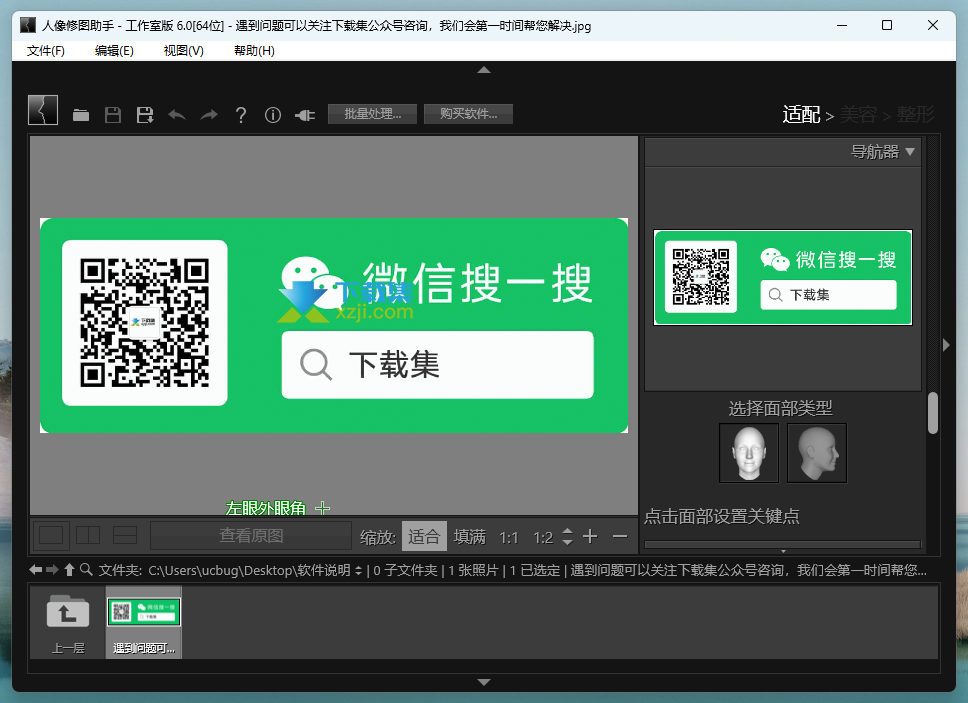
Task: Go forward in the folder browser
Action: 52,570
